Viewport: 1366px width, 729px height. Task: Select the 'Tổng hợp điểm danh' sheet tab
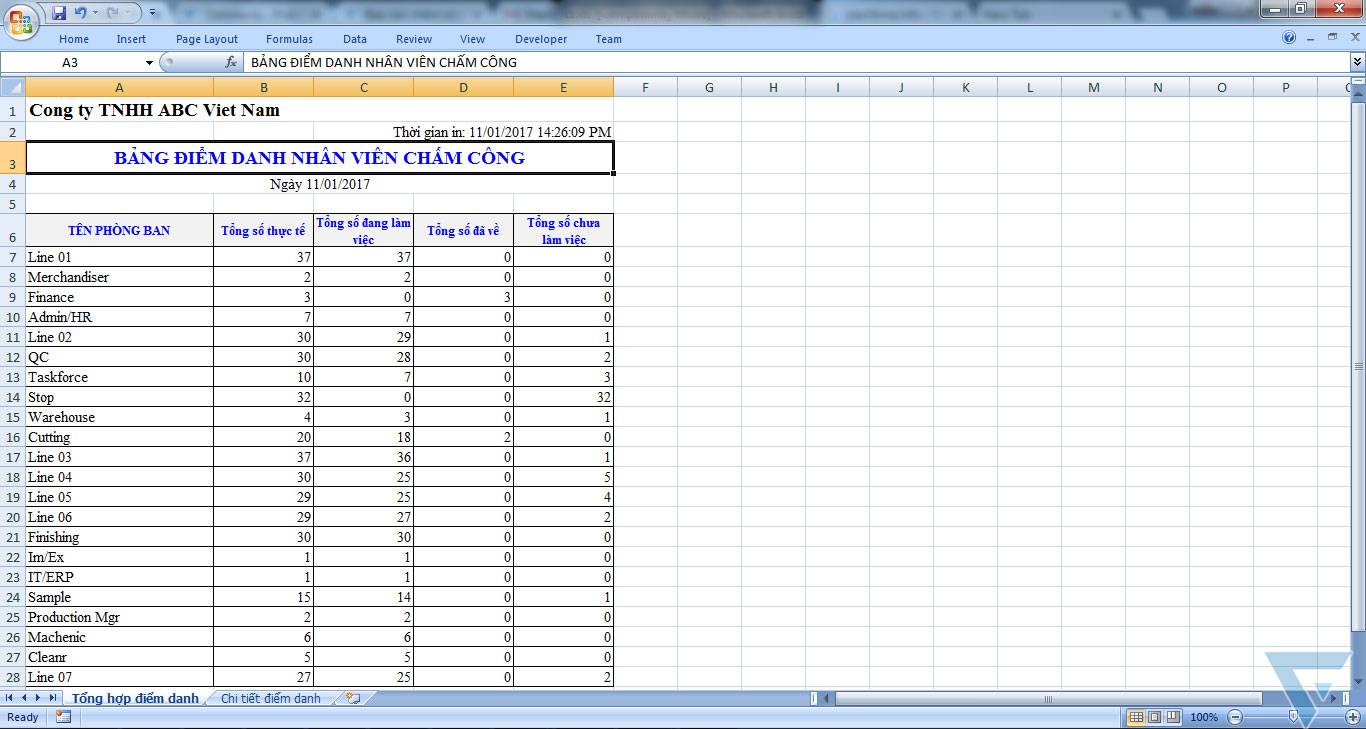[135, 698]
